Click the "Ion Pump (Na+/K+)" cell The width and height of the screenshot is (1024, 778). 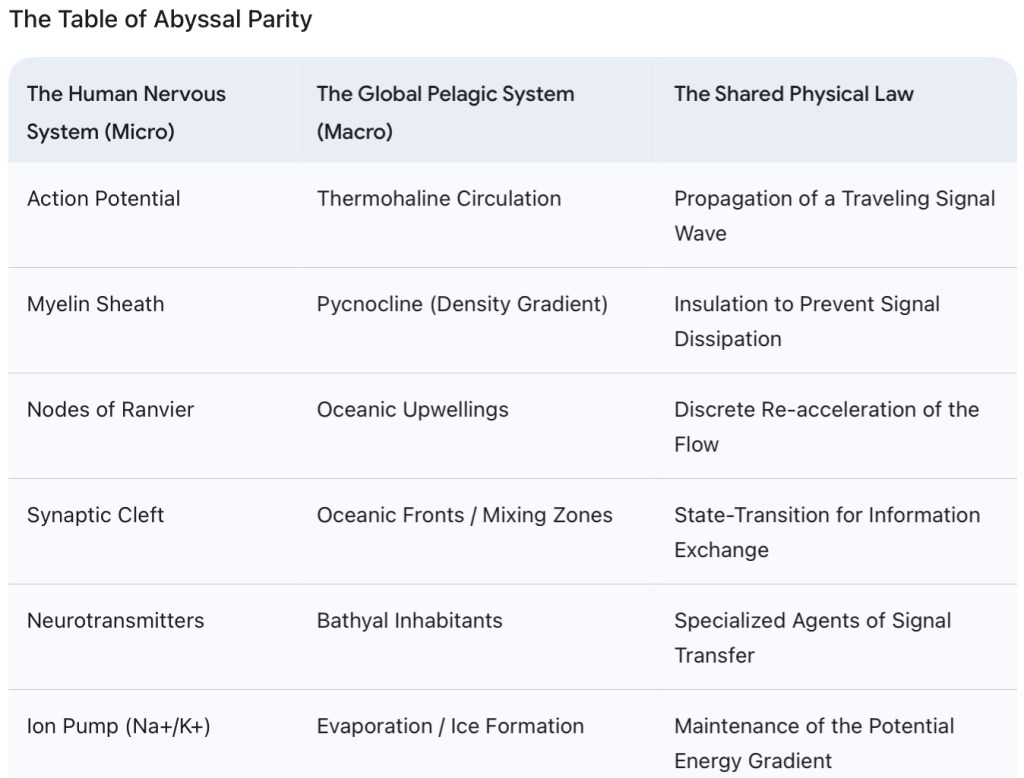tap(119, 726)
